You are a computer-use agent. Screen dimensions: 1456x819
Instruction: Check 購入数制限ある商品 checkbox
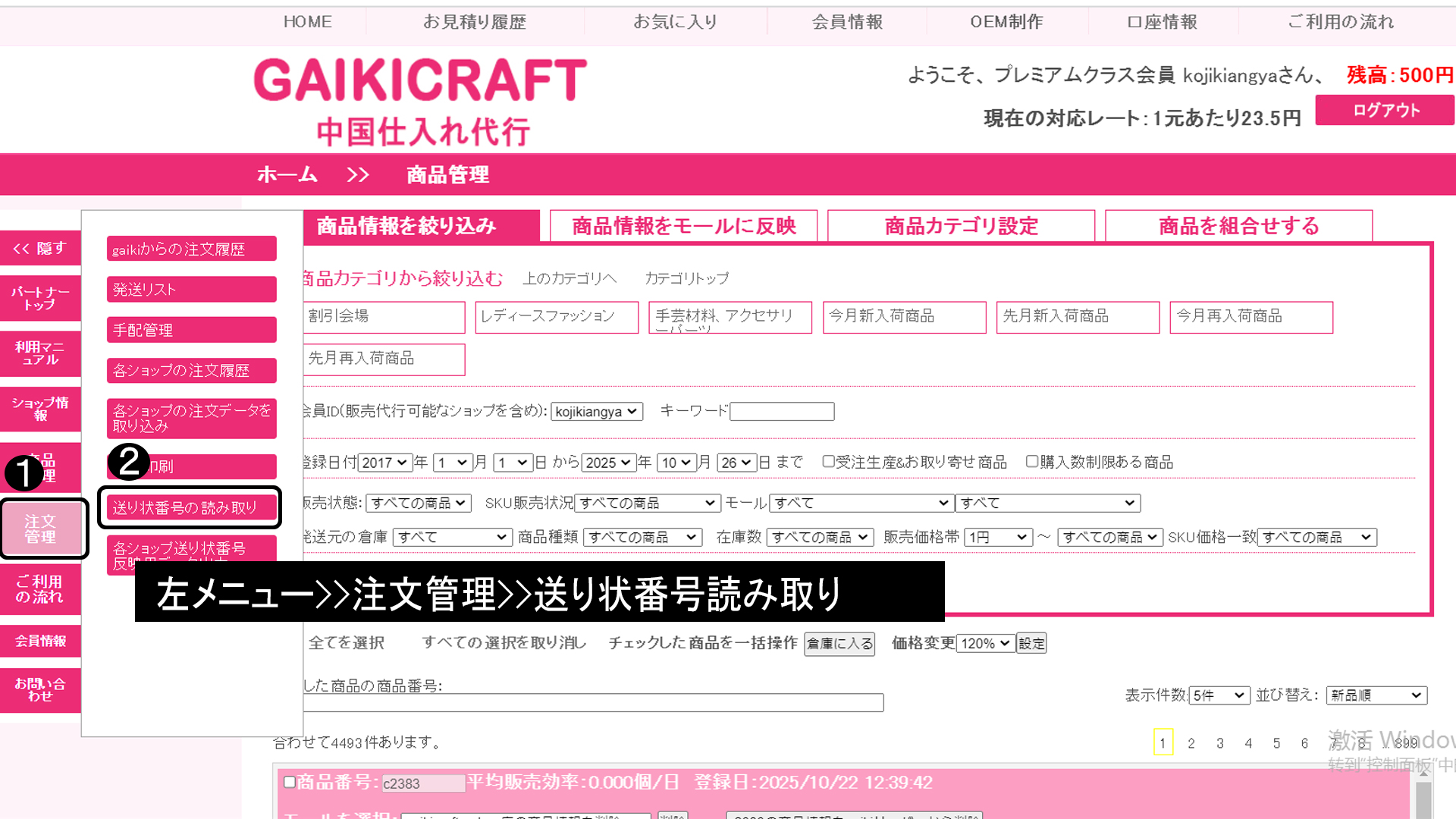[1031, 461]
